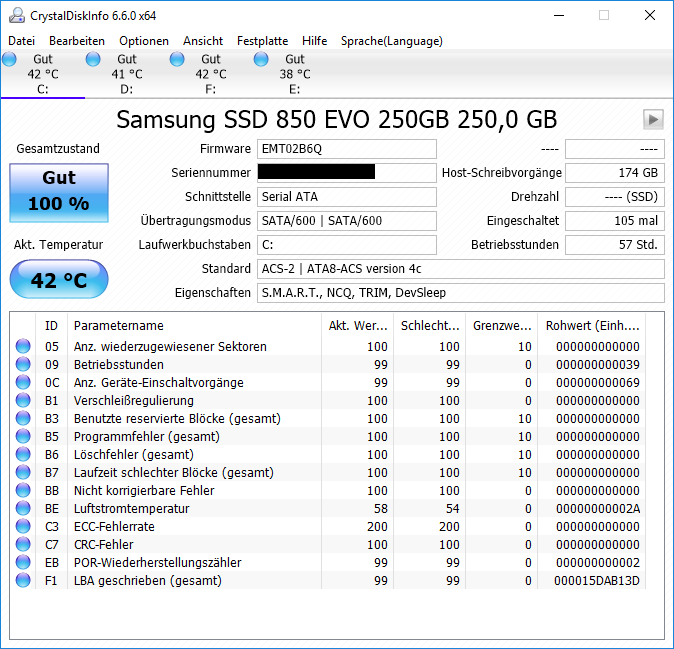The image size is (674, 649).
Task: Select the ECC-Fehlerrate row
Action: coord(328,527)
